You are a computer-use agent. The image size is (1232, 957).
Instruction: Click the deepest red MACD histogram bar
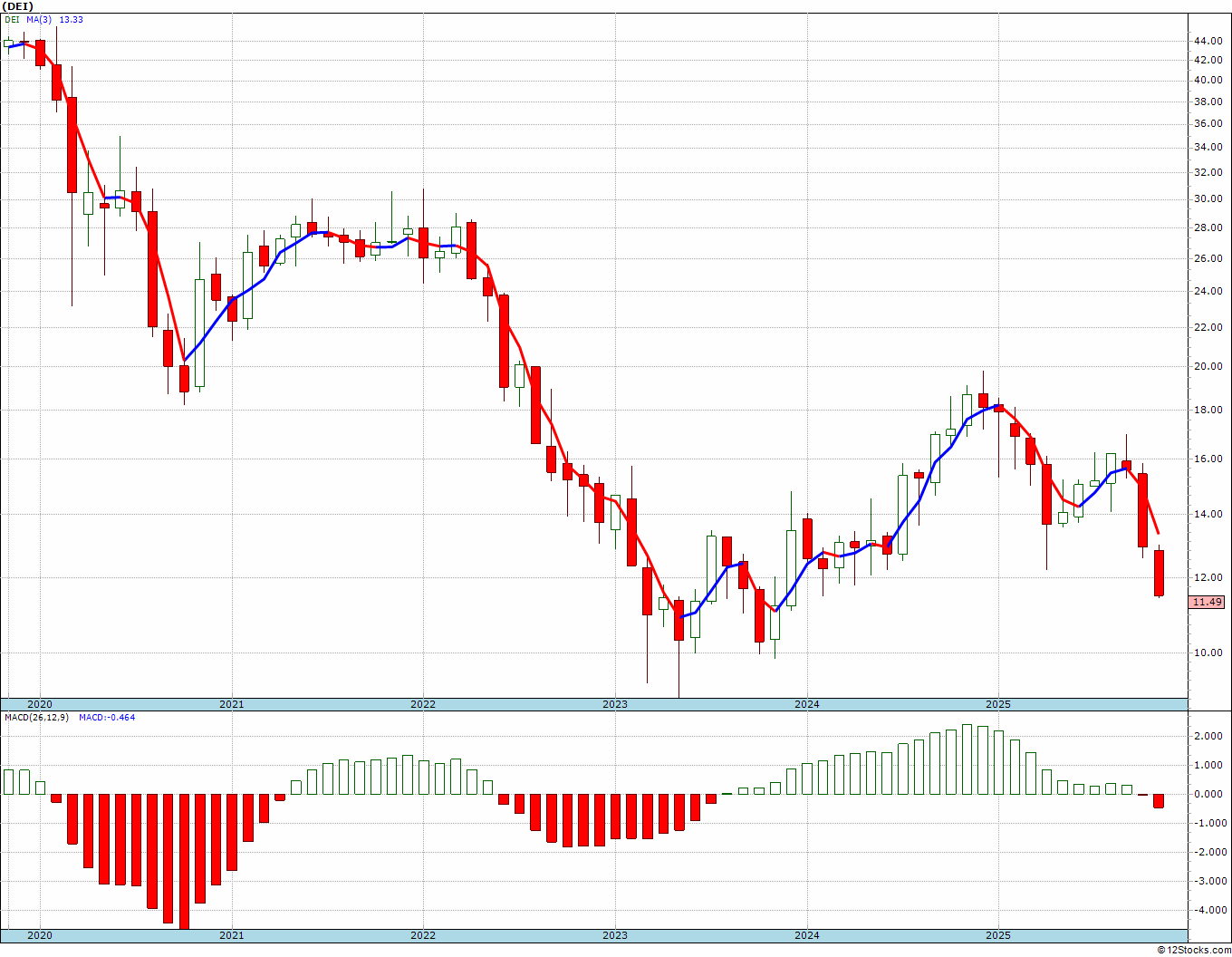(x=184, y=861)
